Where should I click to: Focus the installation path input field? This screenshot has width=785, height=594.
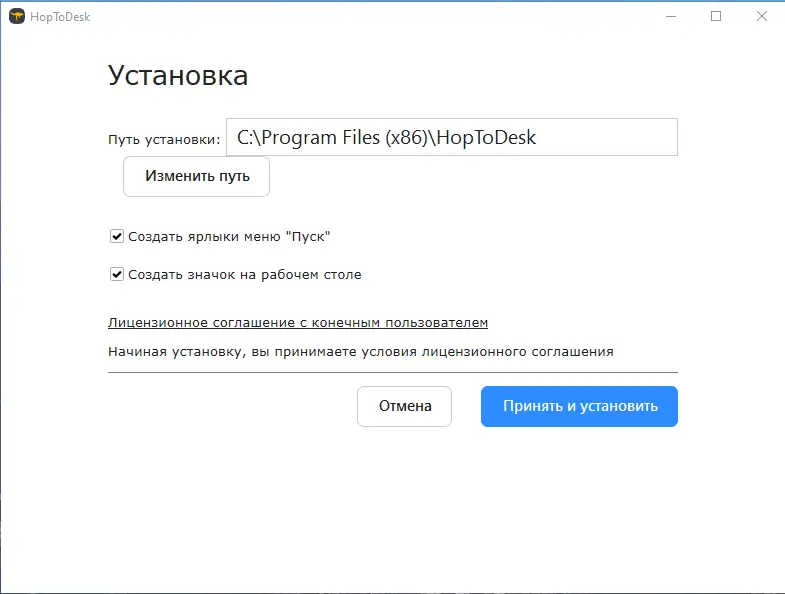(451, 137)
